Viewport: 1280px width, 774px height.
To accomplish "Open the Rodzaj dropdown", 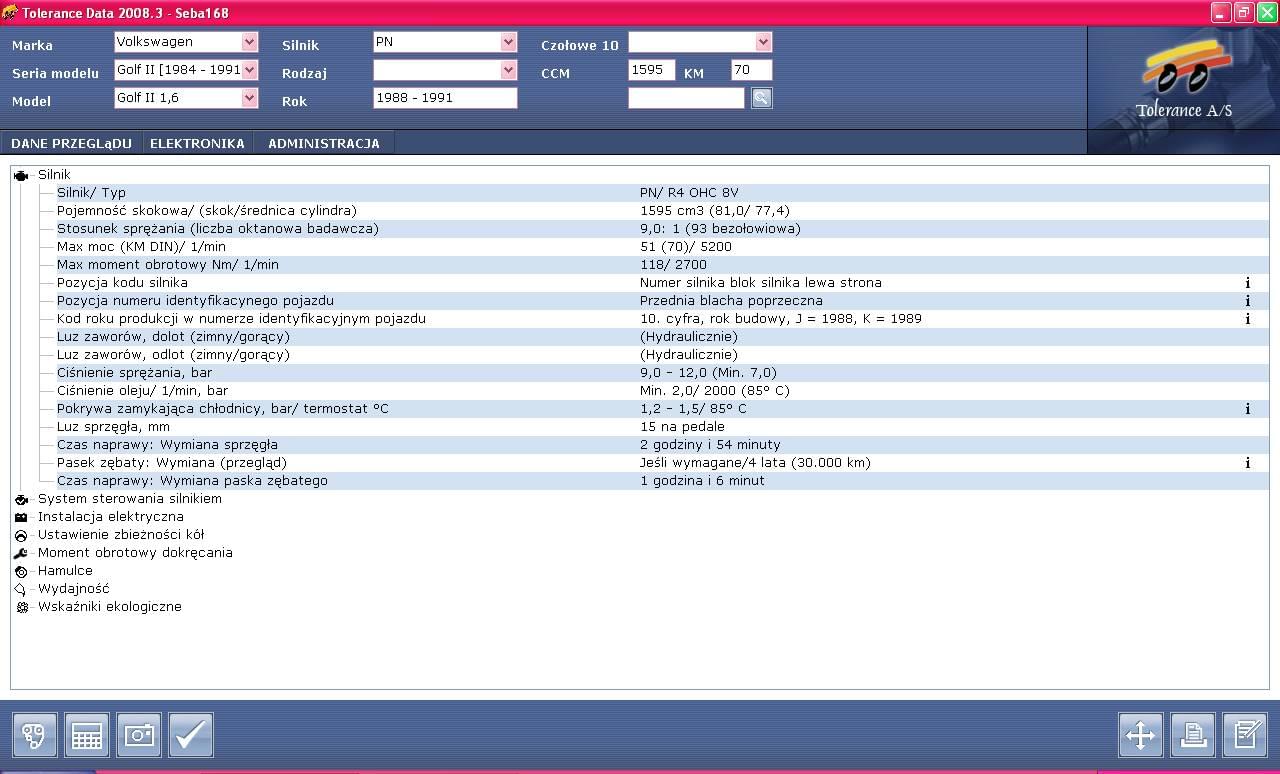I will [x=508, y=70].
